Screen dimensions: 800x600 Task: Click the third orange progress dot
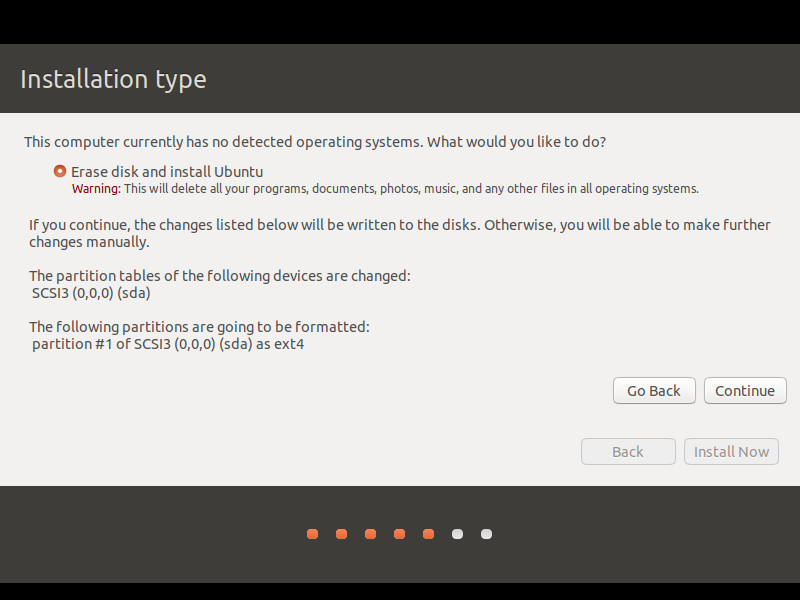tap(370, 534)
